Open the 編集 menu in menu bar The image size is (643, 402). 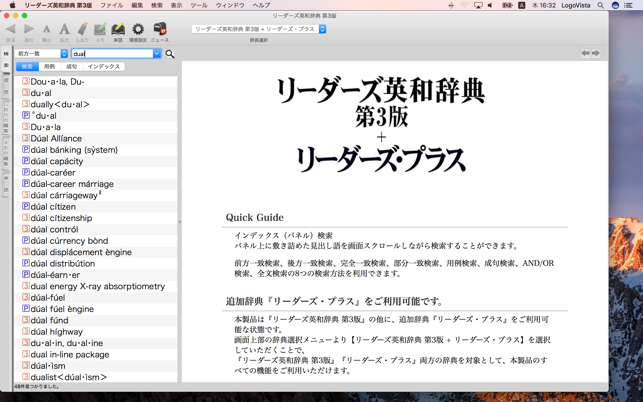click(137, 5)
